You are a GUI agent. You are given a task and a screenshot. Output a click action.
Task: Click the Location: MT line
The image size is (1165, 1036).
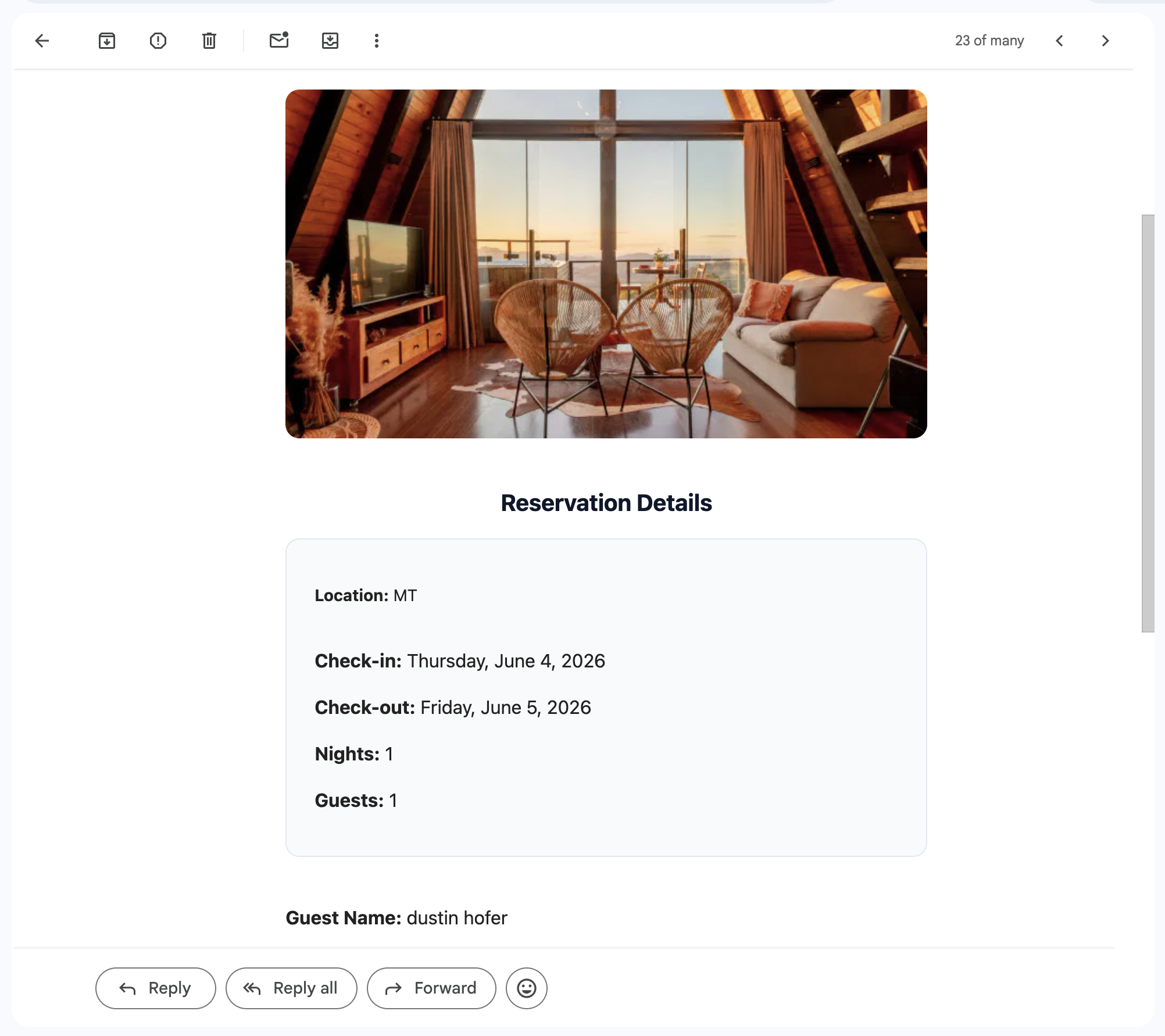tap(366, 595)
